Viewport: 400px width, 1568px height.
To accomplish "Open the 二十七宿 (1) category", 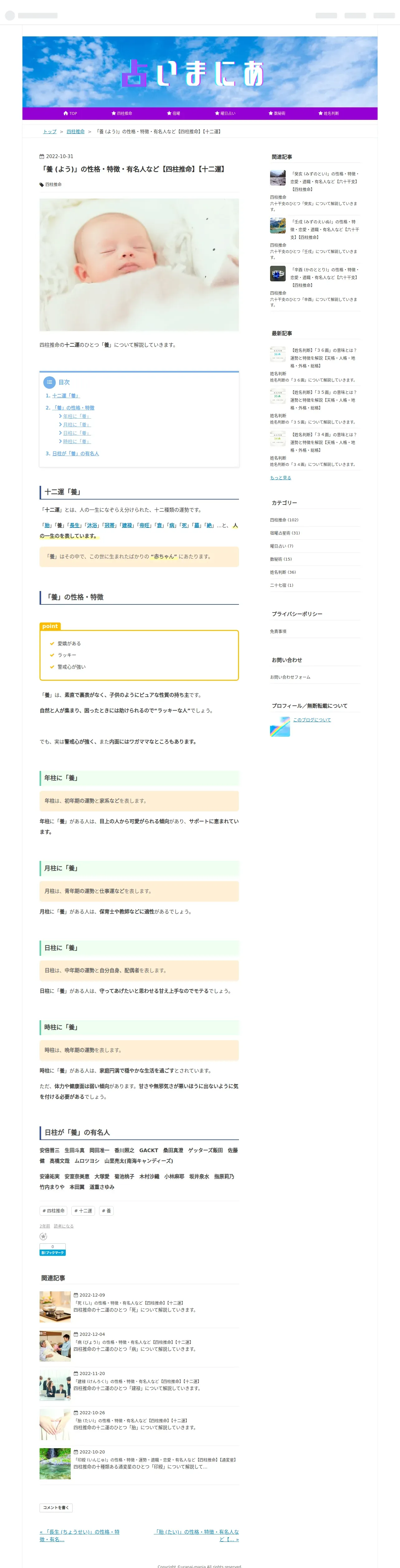I will coord(282,585).
